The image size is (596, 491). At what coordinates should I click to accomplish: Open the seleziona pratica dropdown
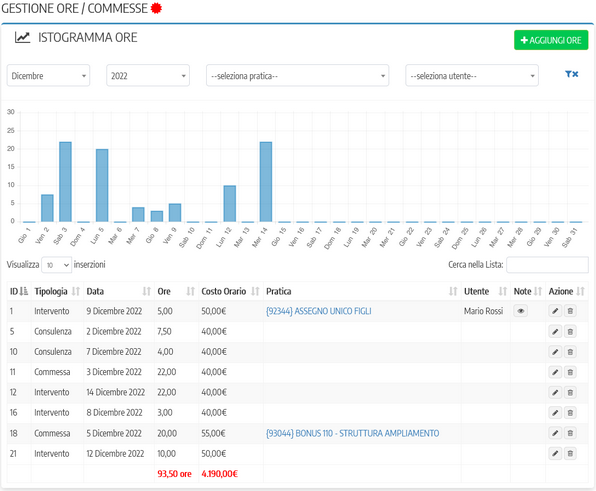pos(297,76)
